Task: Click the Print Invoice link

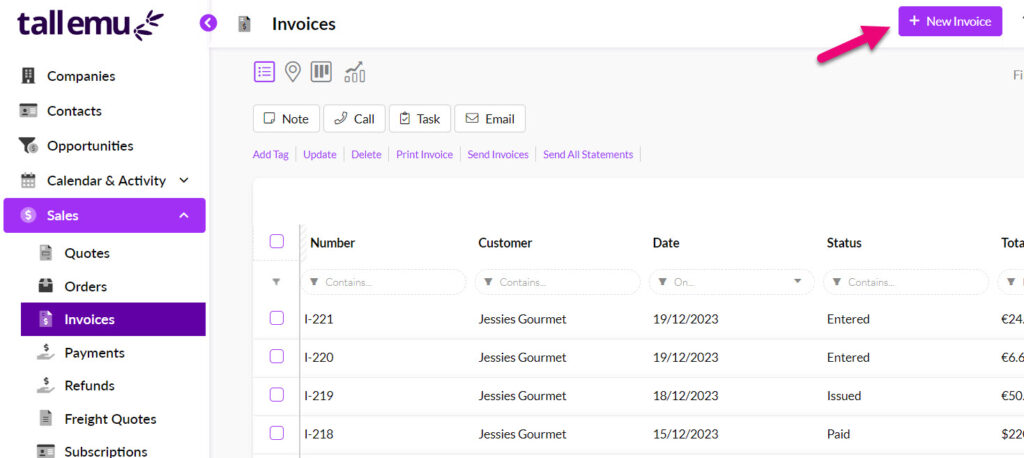Action: tap(424, 155)
